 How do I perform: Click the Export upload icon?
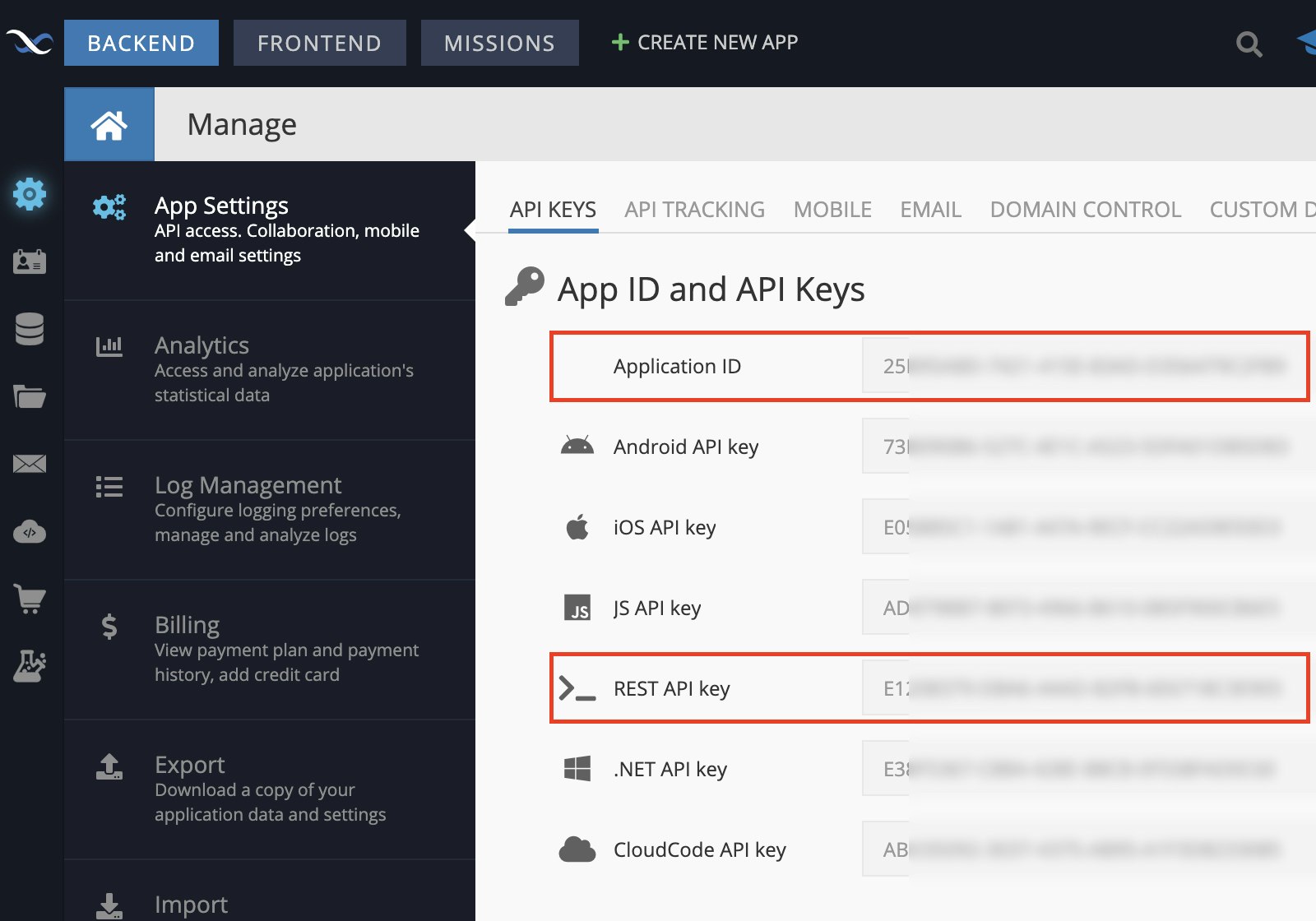[x=109, y=766]
